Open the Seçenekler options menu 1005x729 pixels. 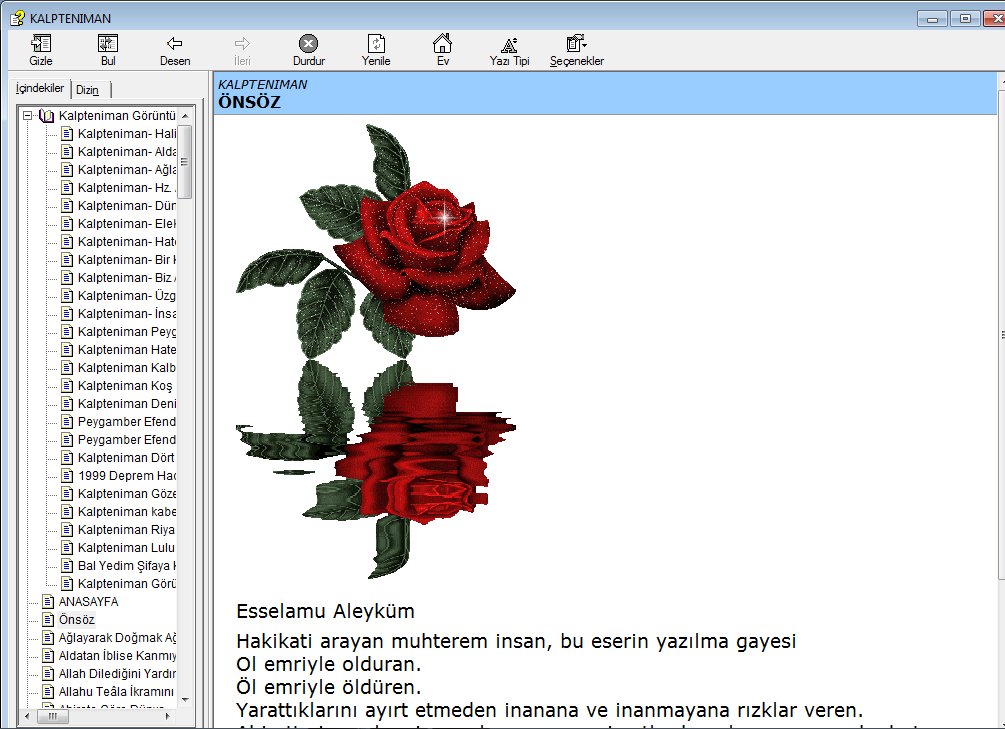[576, 50]
